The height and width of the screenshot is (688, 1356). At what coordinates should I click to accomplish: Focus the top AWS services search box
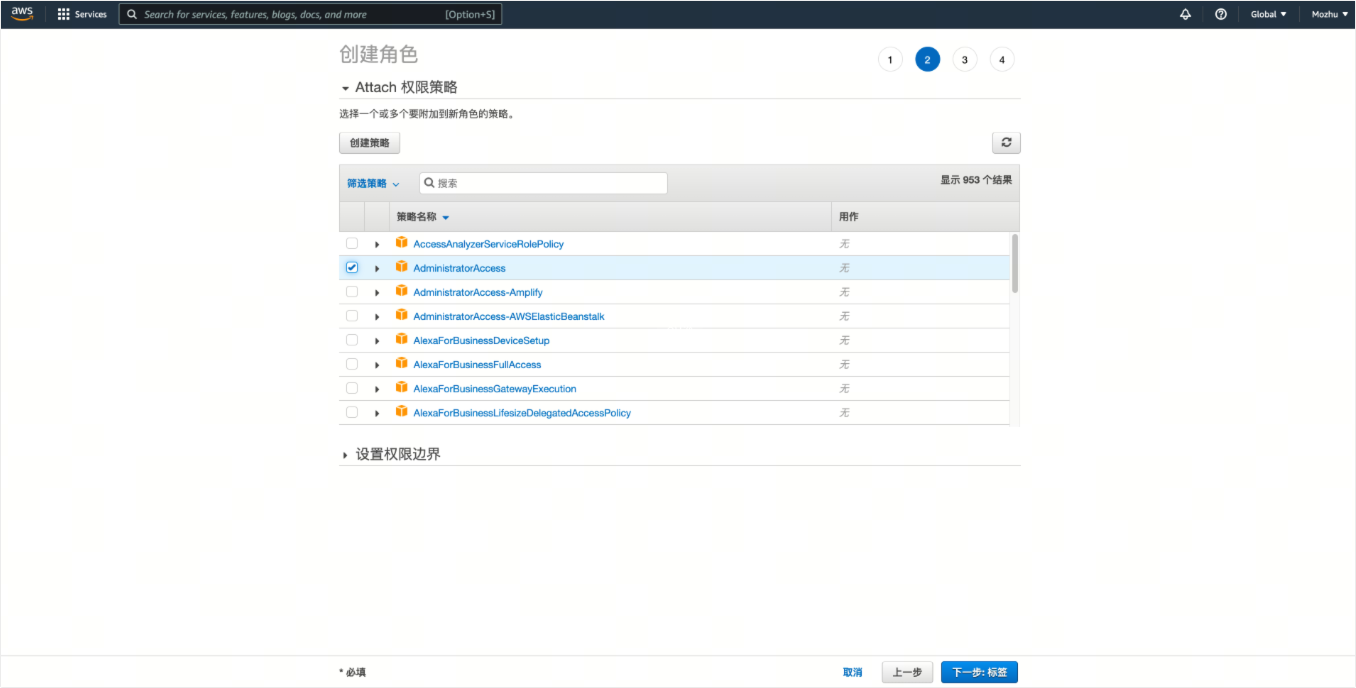[310, 14]
